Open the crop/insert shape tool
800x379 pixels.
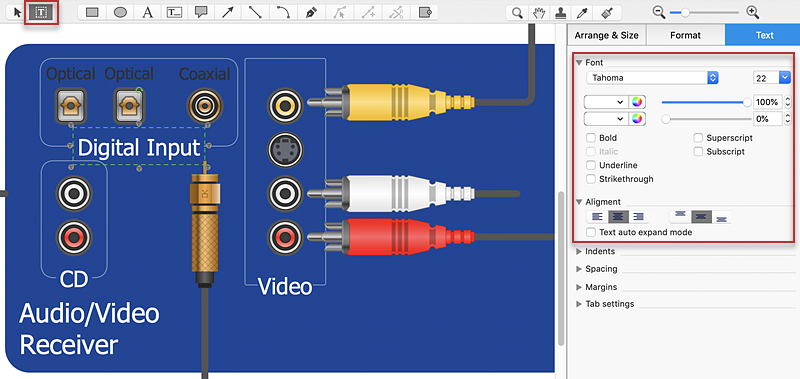coord(424,12)
